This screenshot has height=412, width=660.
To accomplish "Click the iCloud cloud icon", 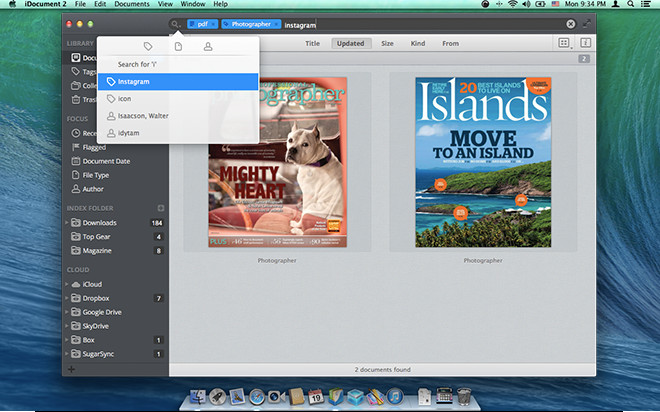I will tap(76, 284).
